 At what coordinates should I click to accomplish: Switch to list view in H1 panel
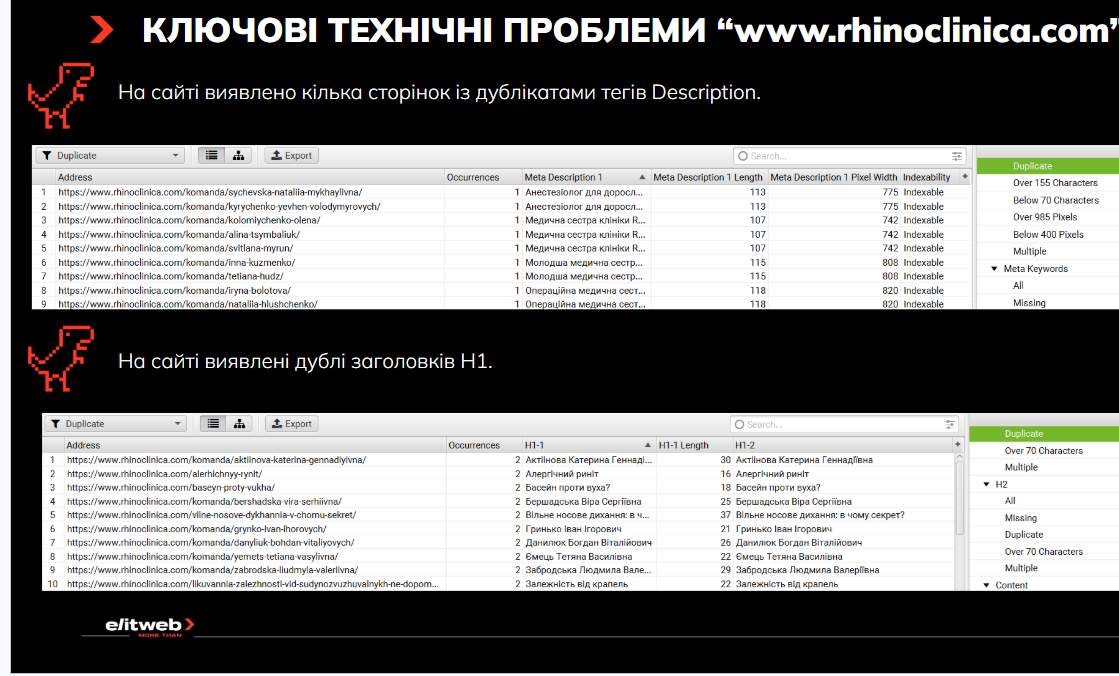coord(213,424)
